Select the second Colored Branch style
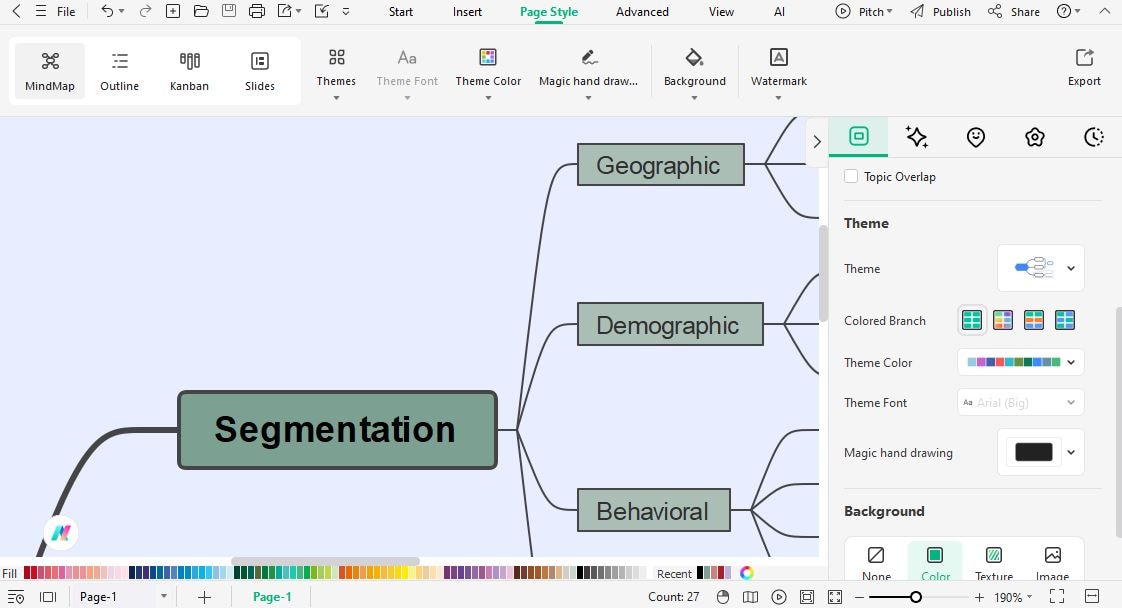 coord(1003,320)
